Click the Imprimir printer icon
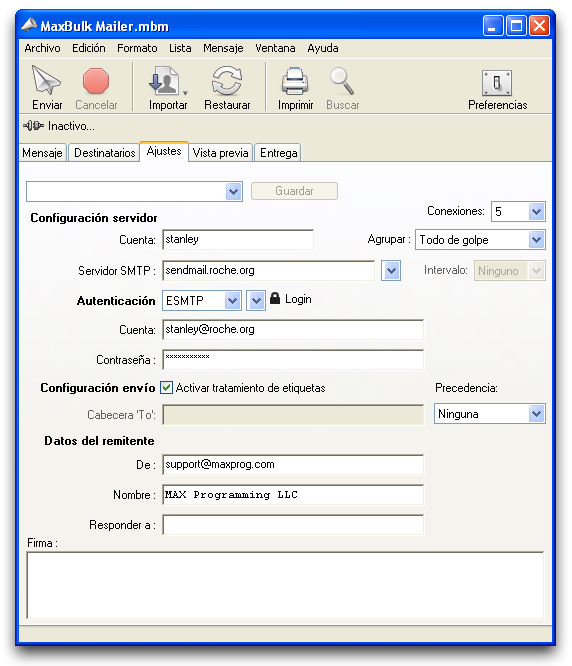The image size is (572, 666). pyautogui.click(x=295, y=81)
